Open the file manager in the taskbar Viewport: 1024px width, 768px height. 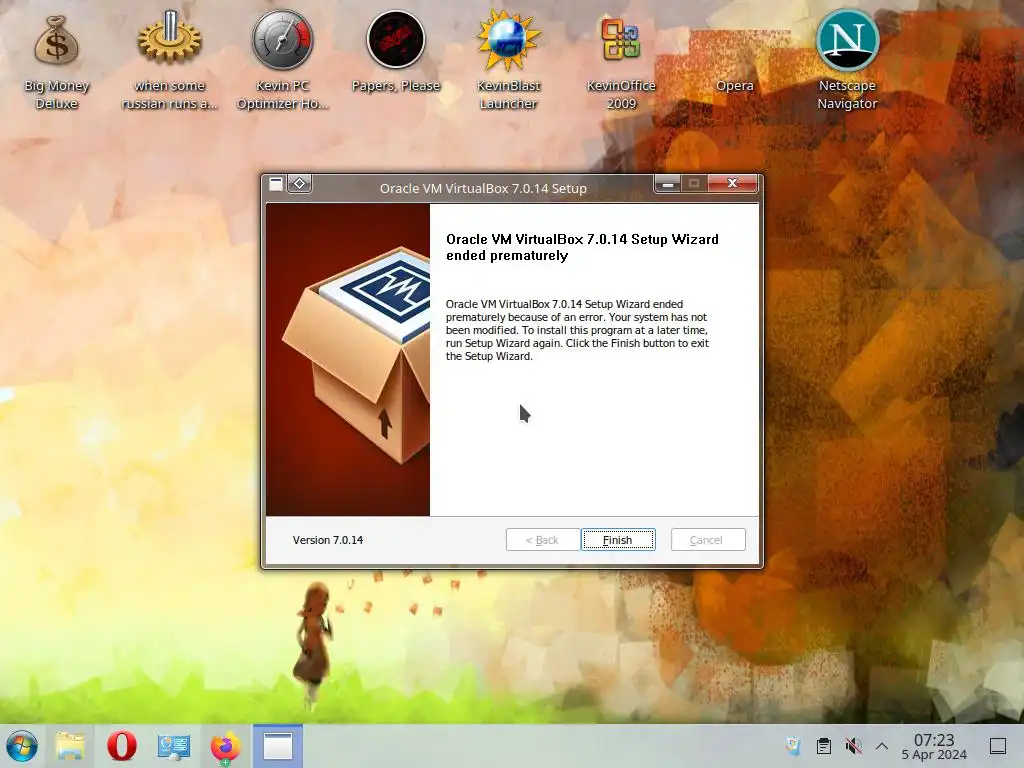(x=70, y=746)
